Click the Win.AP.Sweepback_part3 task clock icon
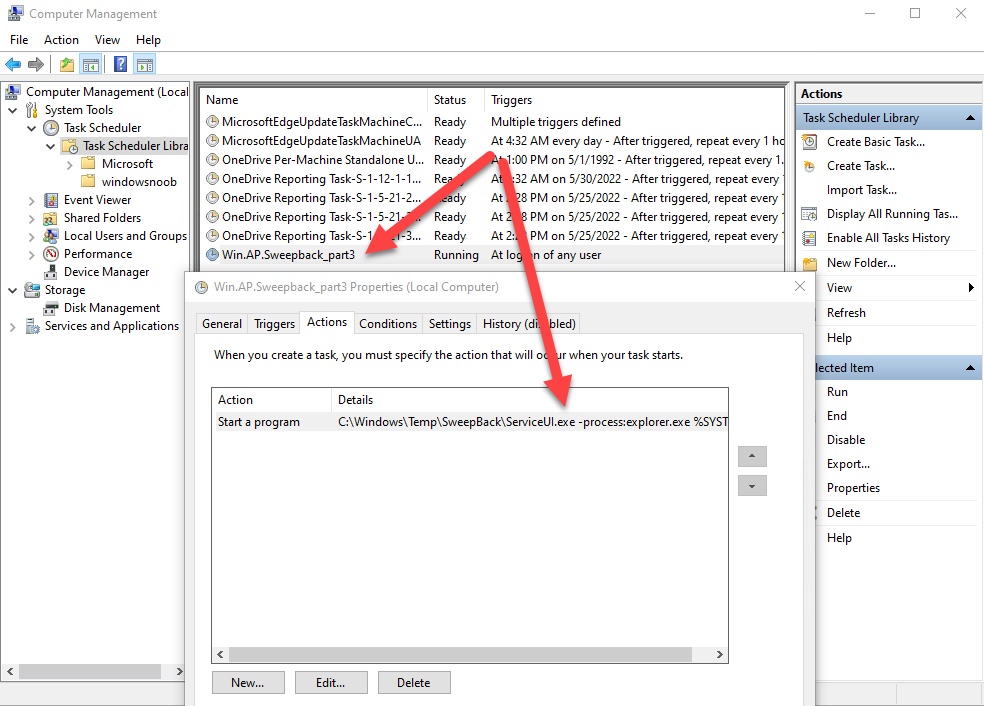 213,255
